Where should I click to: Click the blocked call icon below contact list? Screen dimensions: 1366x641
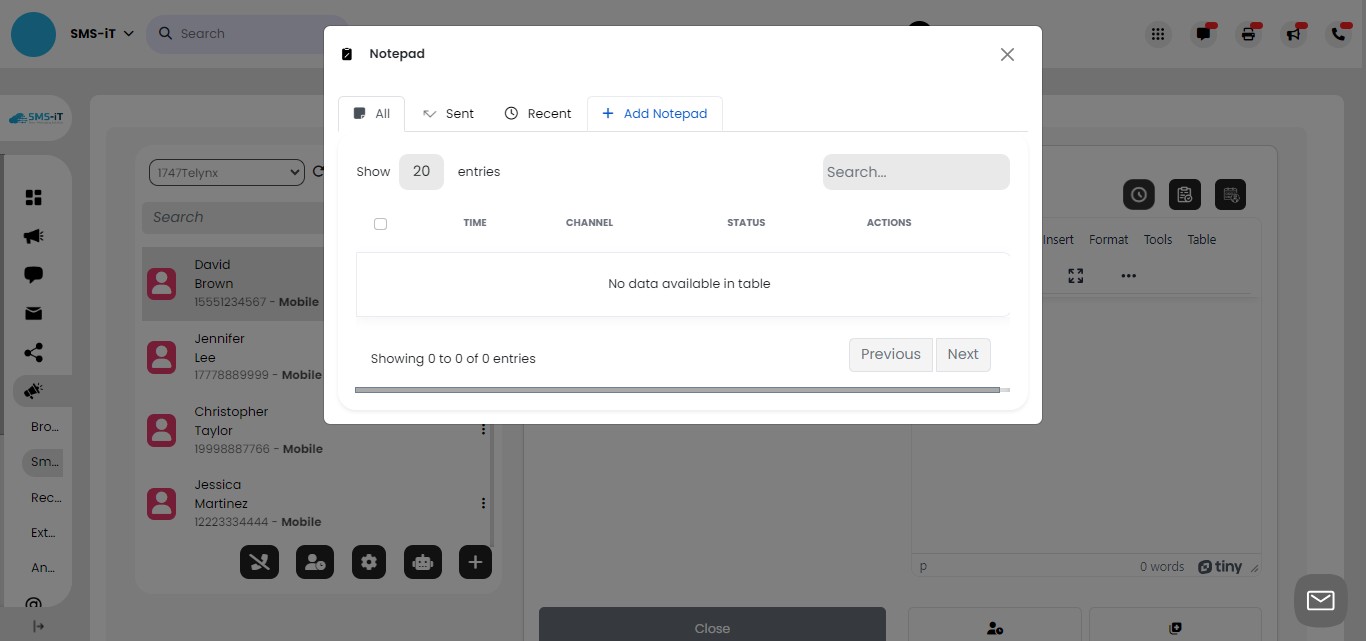(x=259, y=562)
